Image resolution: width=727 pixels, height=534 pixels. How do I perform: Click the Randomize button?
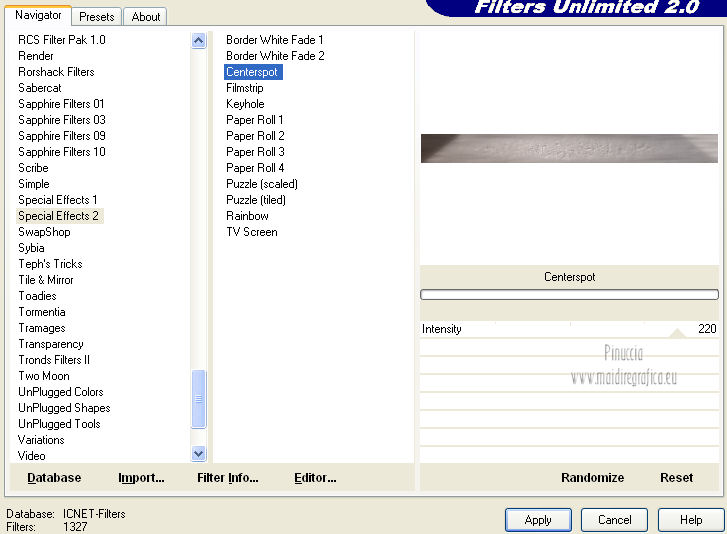(592, 477)
